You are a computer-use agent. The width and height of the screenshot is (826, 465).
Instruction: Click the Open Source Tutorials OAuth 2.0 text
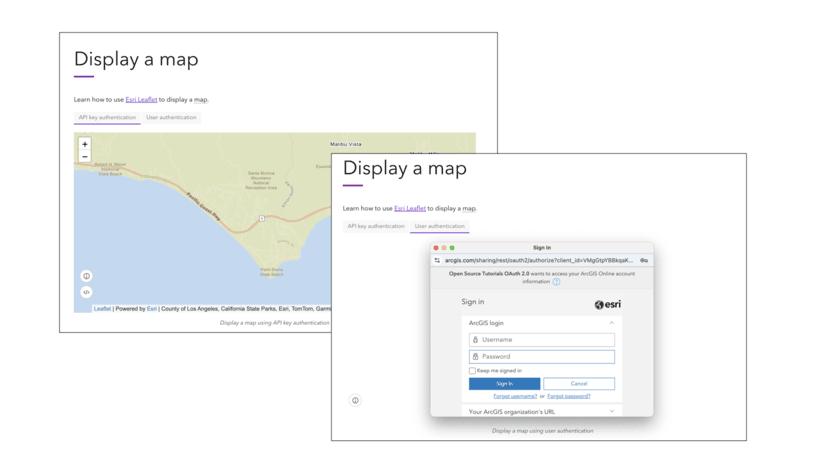click(489, 273)
